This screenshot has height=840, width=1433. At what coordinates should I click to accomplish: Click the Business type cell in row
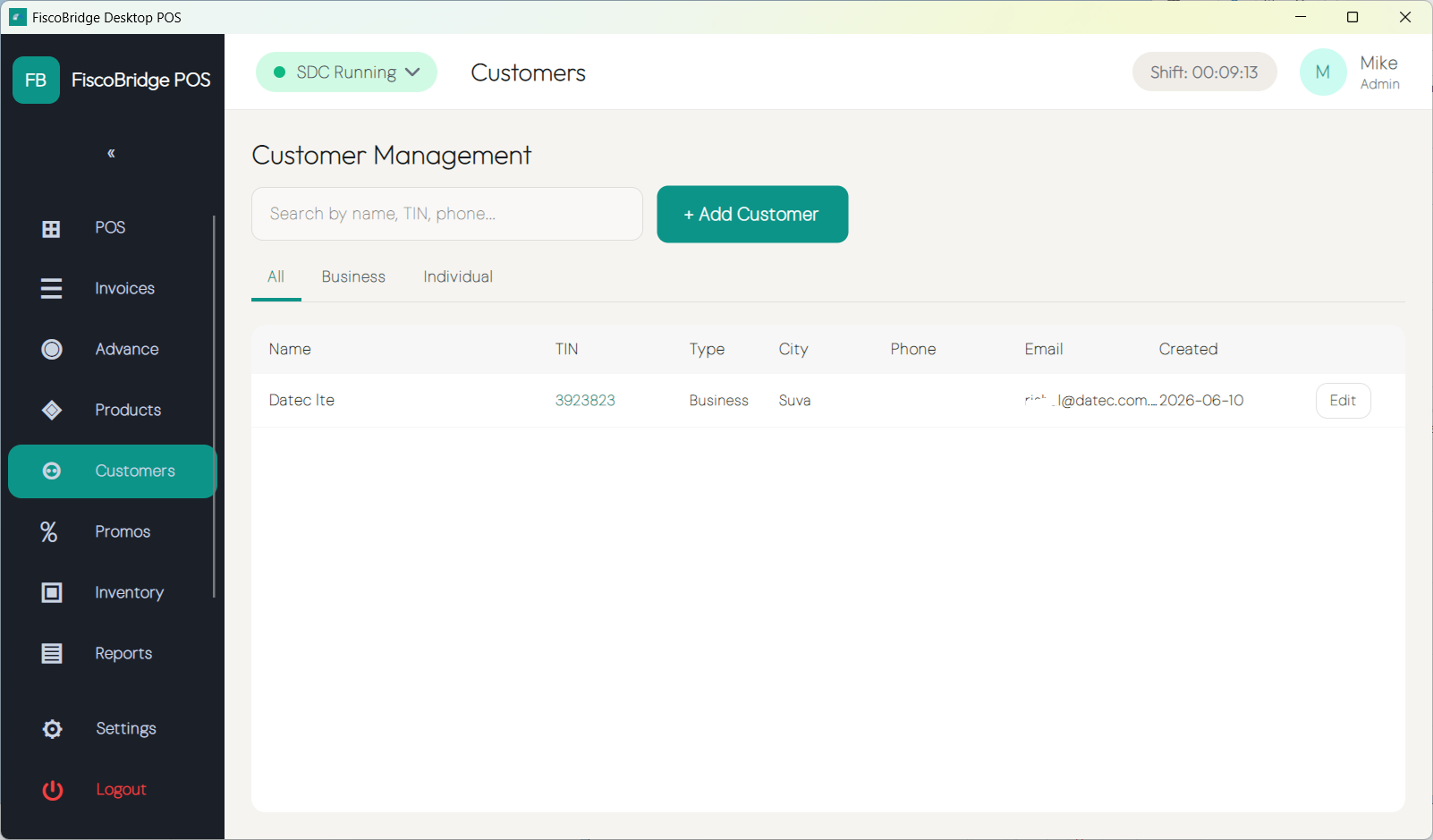(x=718, y=400)
